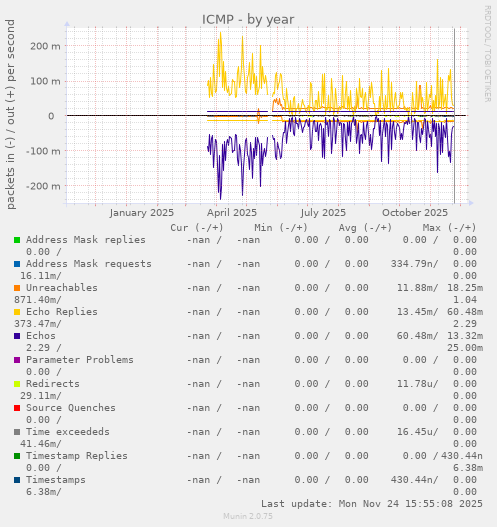Click the Echo Replies yellow swatch
The width and height of the screenshot is (497, 527).
pos(17,312)
